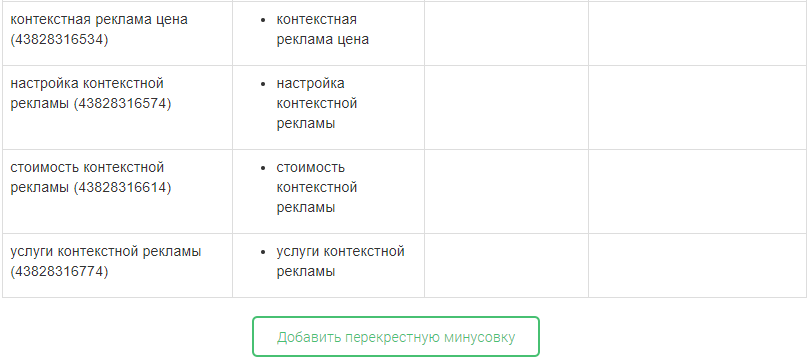This screenshot has width=808, height=362.
Task: Click the bulleted phrase стоимость контекстной рекламы
Action: pyautogui.click(x=317, y=188)
